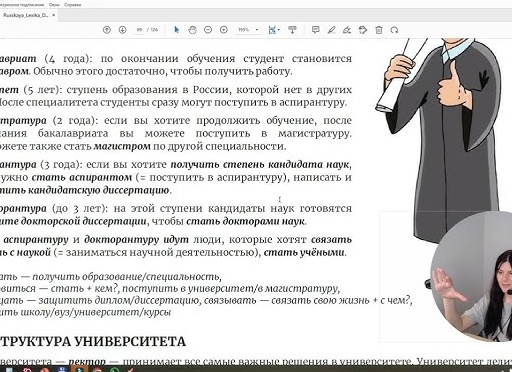Open the Электронное подписание menu
This screenshot has height=372, width=512.
(x=22, y=5)
